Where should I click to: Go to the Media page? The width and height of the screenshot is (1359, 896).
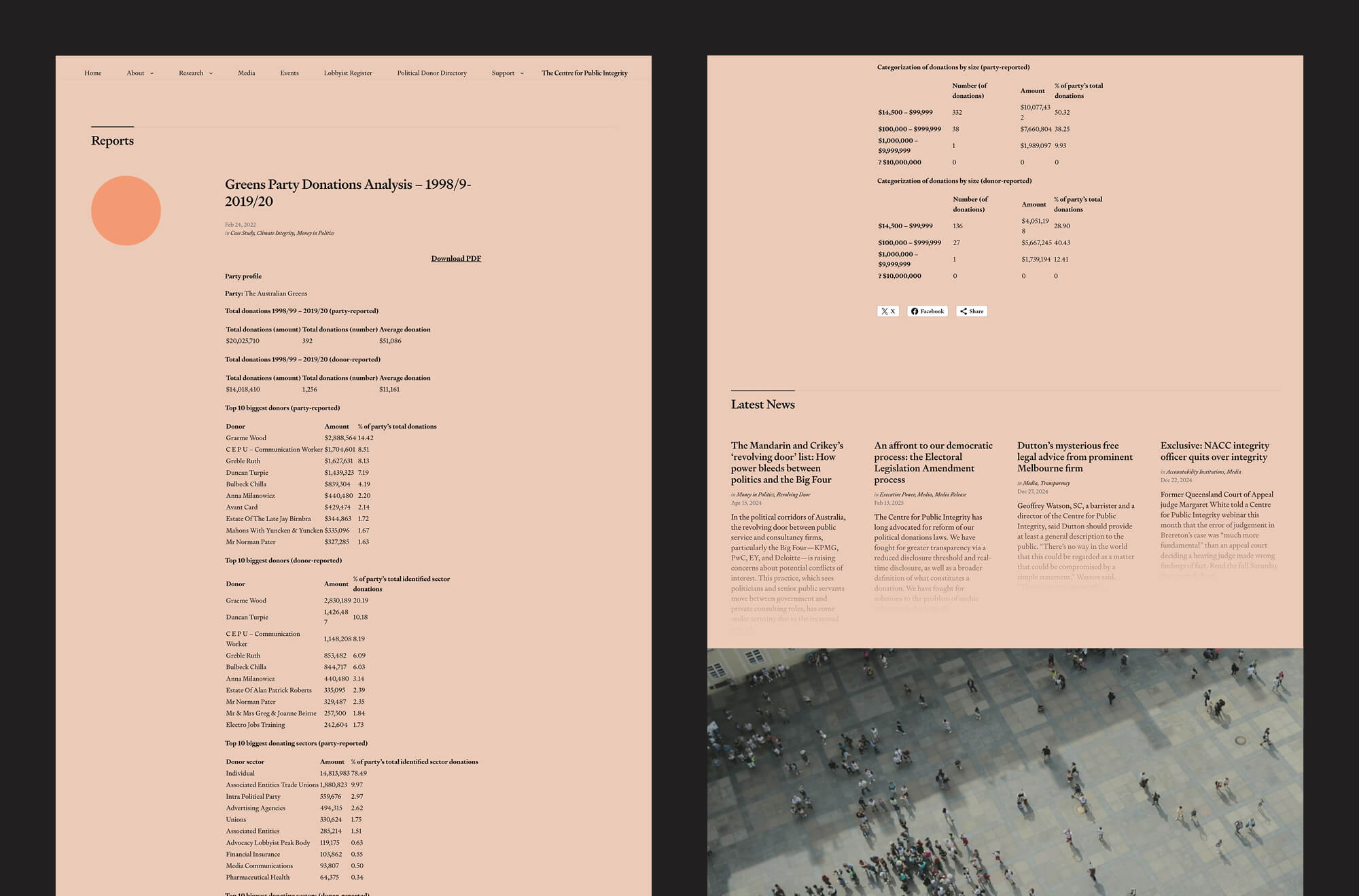pyautogui.click(x=247, y=73)
